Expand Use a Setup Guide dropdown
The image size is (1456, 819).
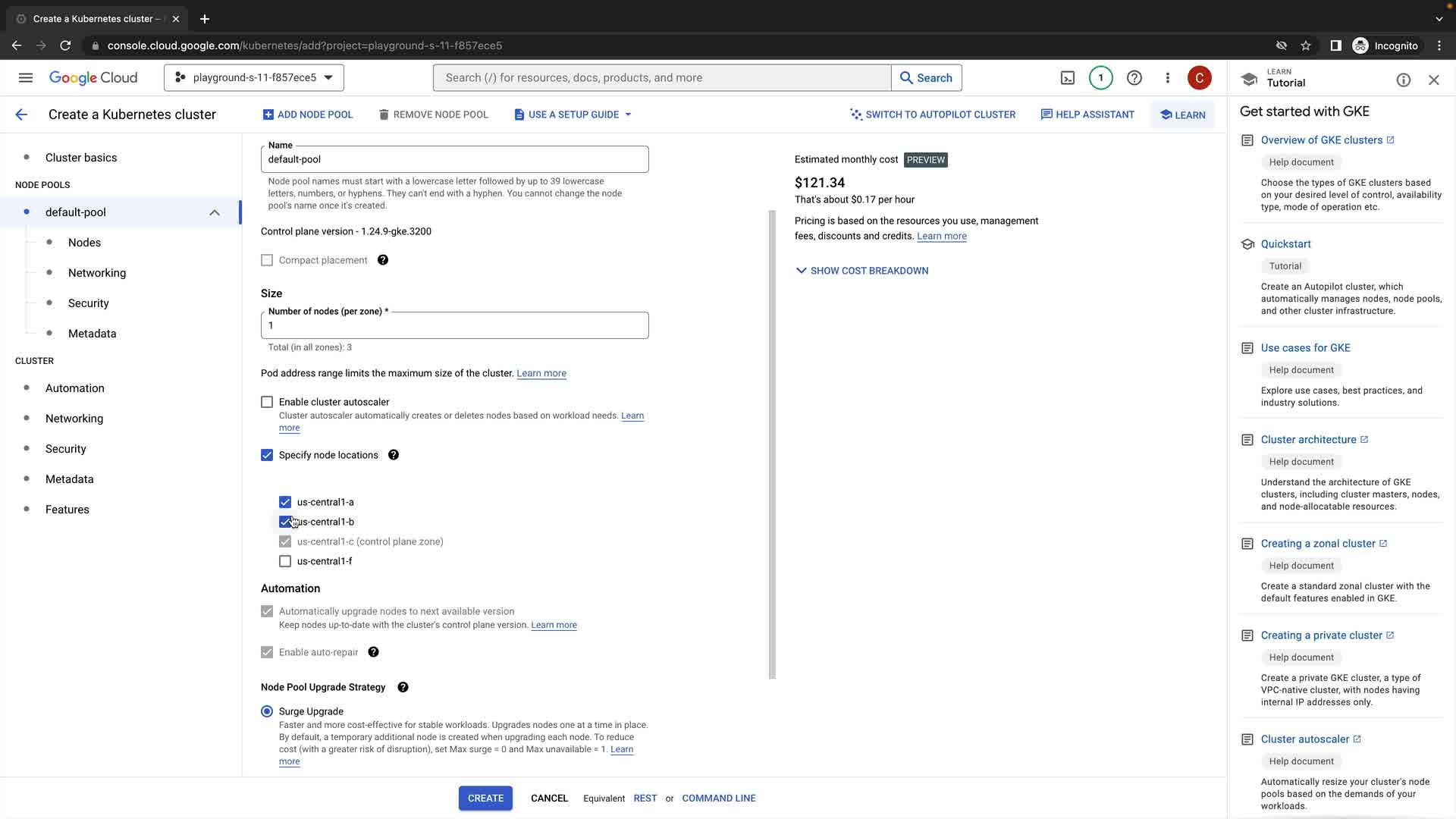573,115
